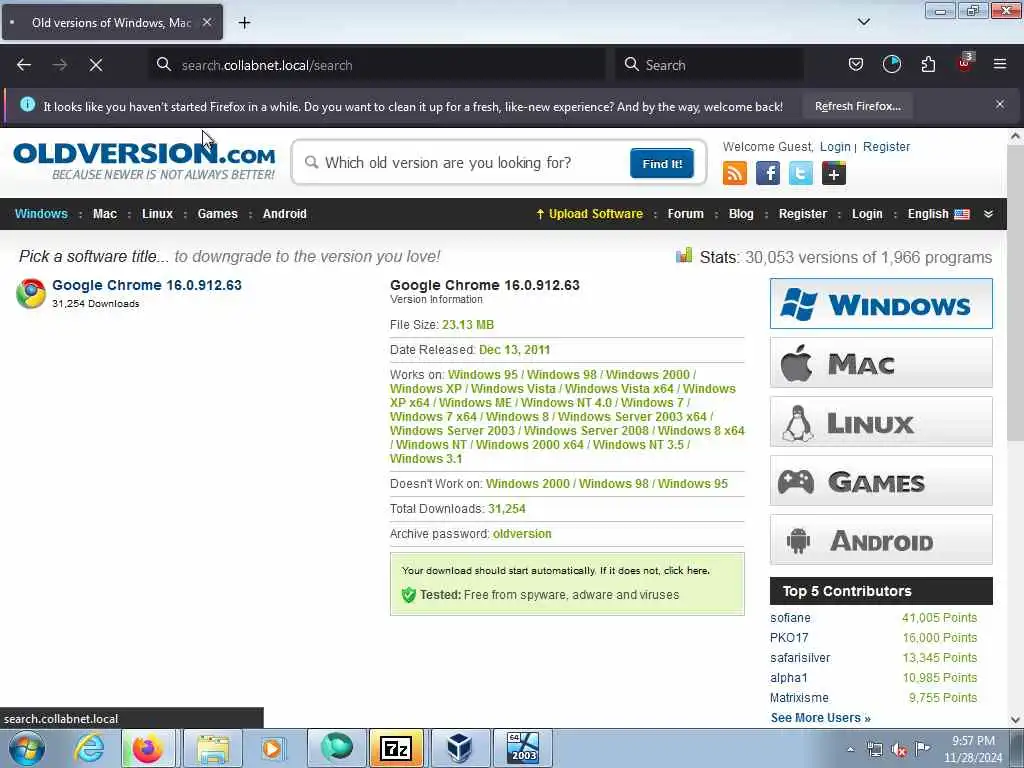Click the red uBlock extension icon
The height and width of the screenshot is (768, 1024).
coord(965,63)
